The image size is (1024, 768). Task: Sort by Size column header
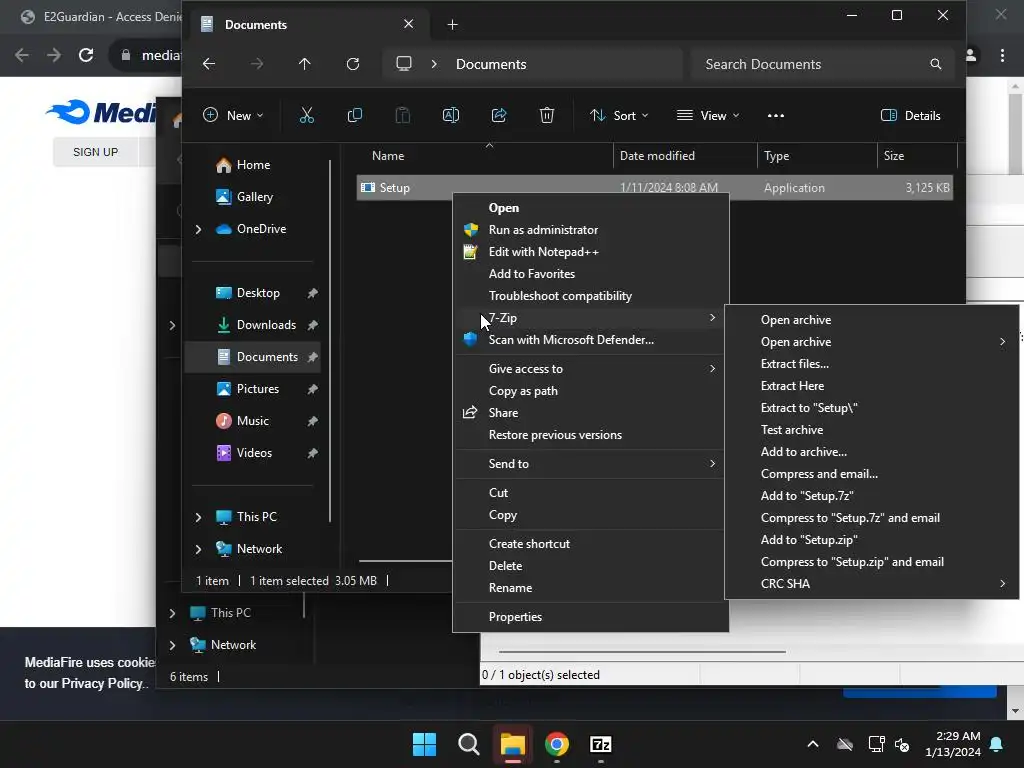(x=916, y=156)
